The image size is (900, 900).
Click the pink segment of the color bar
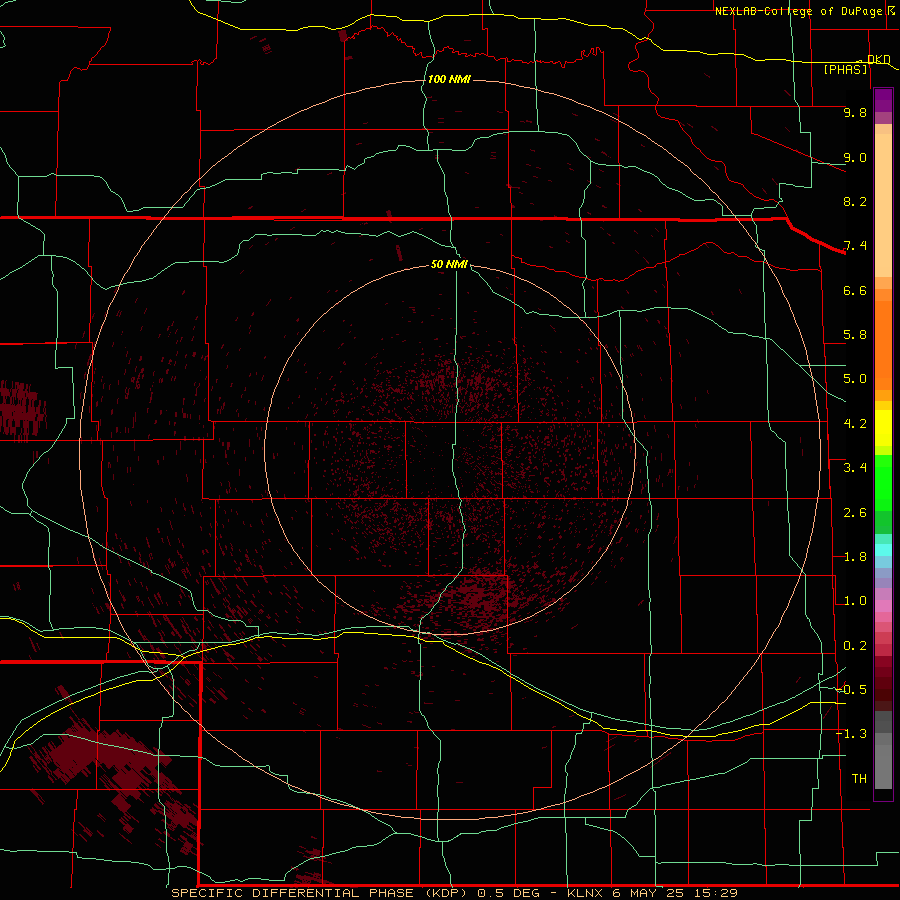883,606
